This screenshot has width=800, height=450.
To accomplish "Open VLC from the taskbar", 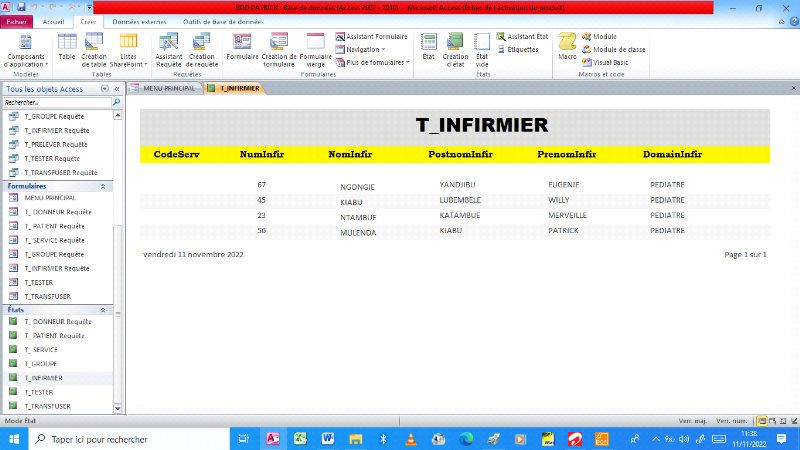I will coord(410,439).
